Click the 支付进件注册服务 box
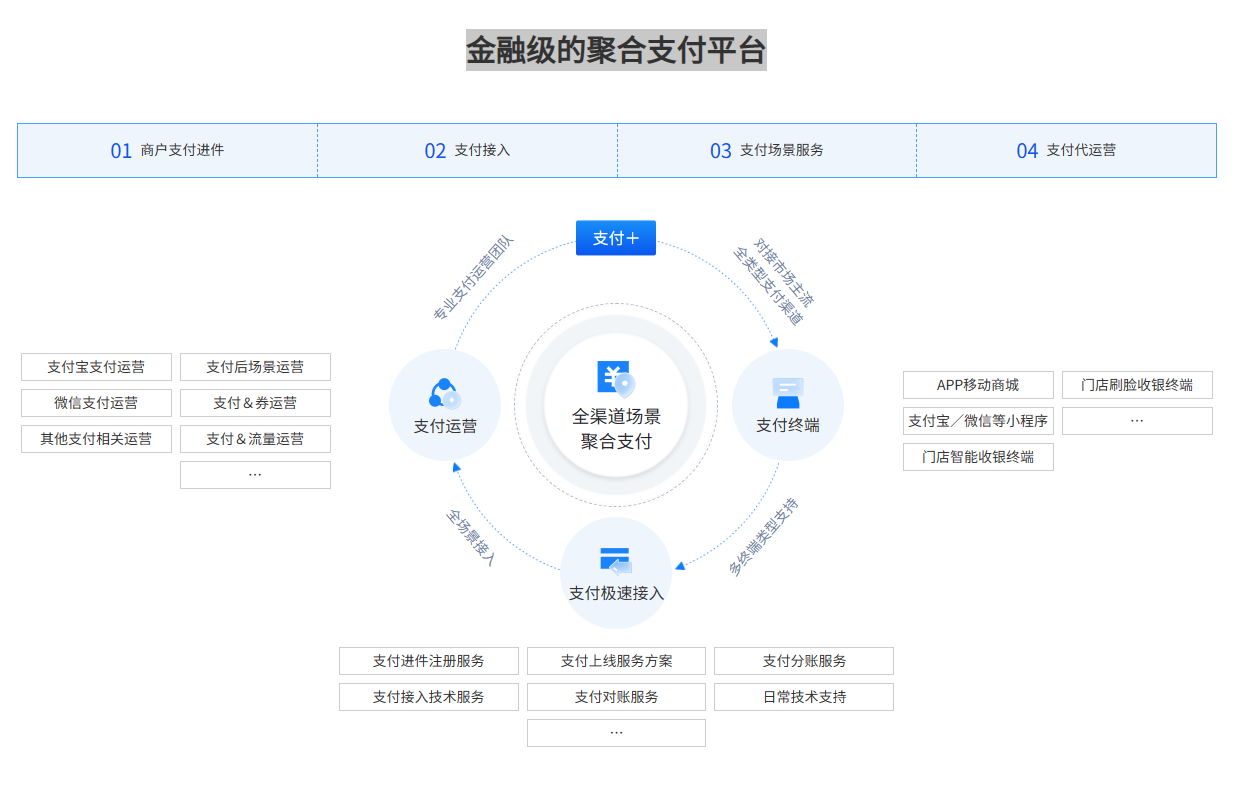The image size is (1249, 803). [429, 661]
